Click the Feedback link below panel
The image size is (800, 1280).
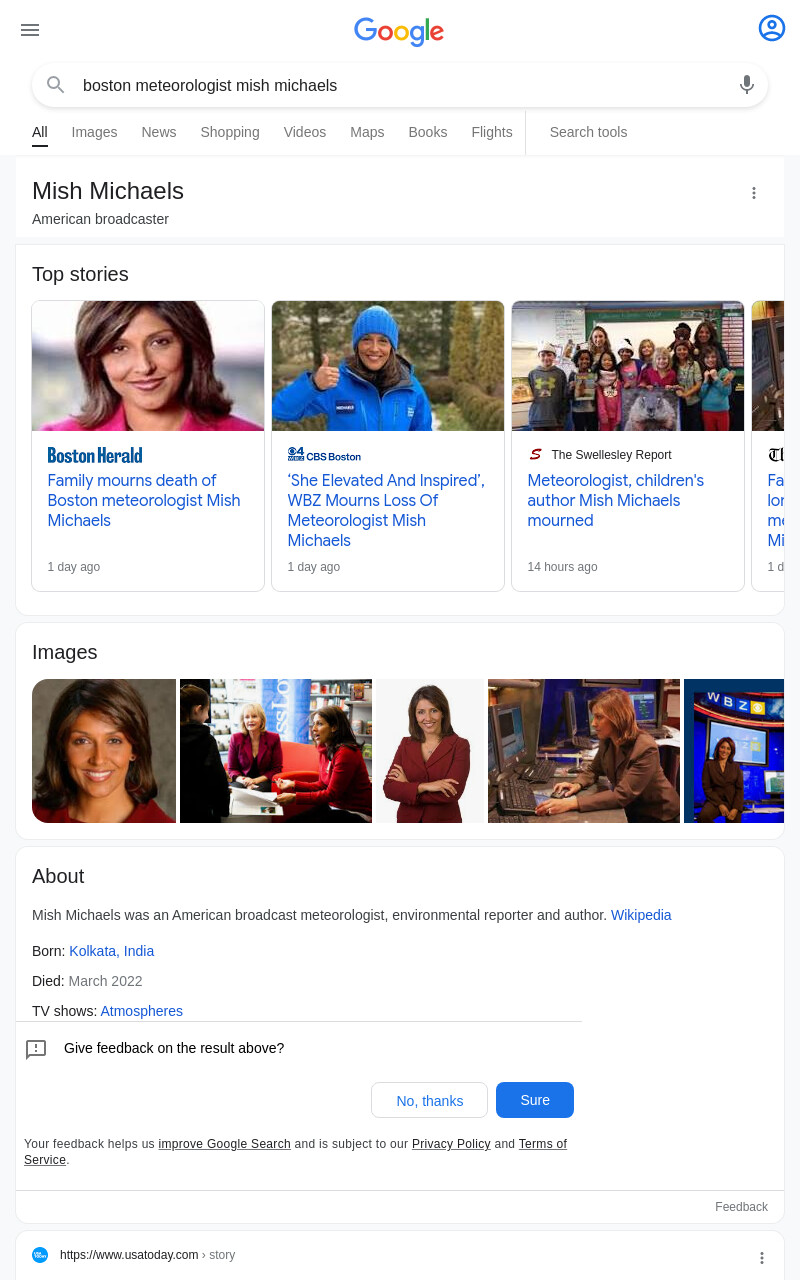tap(741, 1207)
